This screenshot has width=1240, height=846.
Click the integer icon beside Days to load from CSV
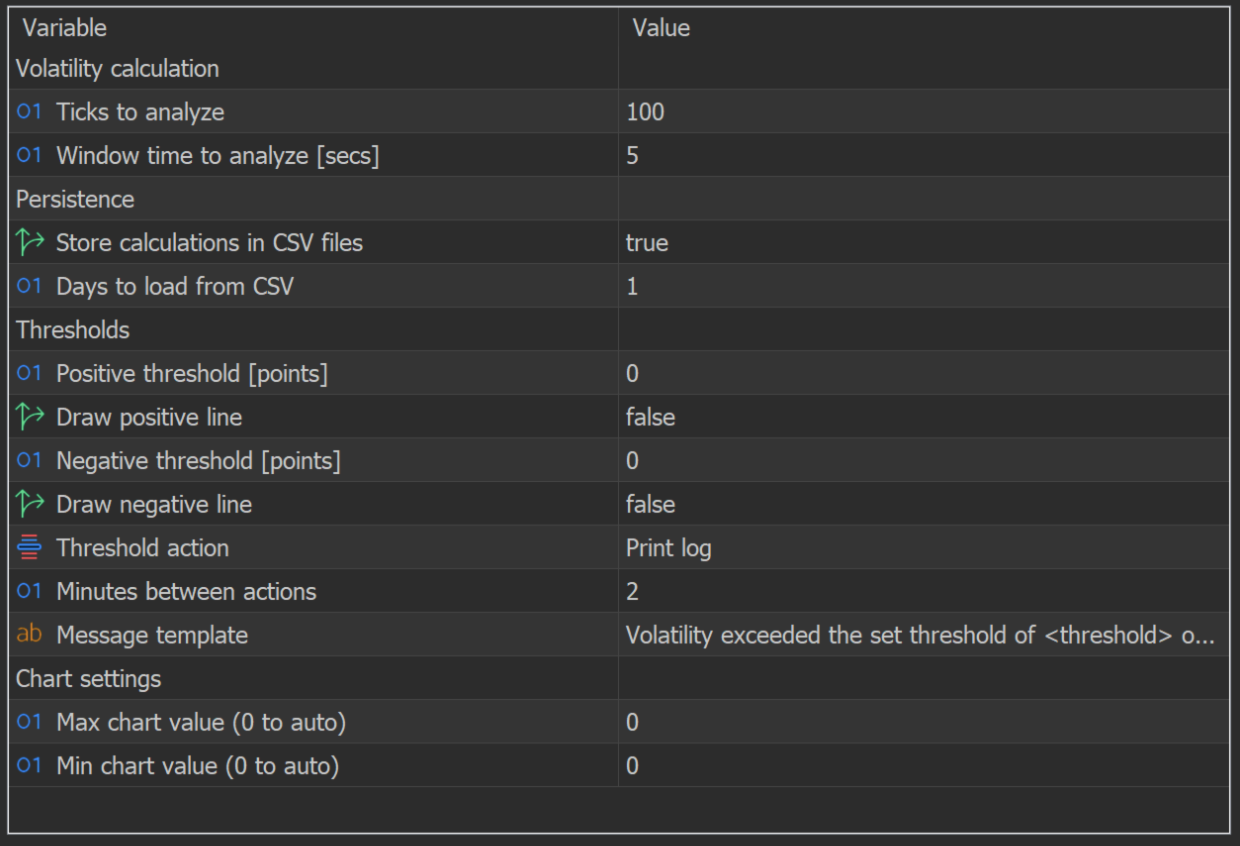click(x=29, y=286)
